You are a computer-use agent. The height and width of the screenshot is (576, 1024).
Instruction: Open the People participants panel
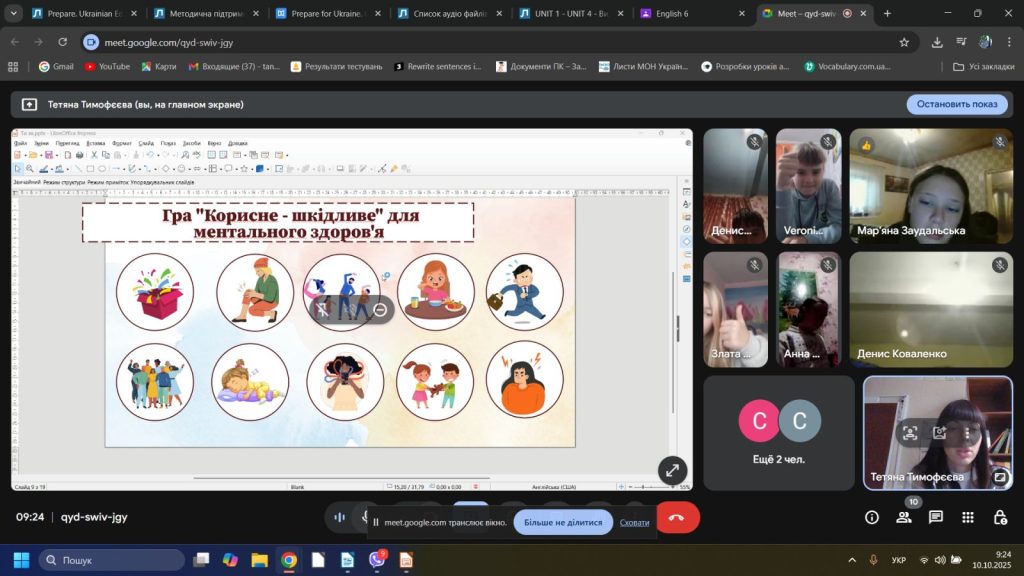point(903,517)
